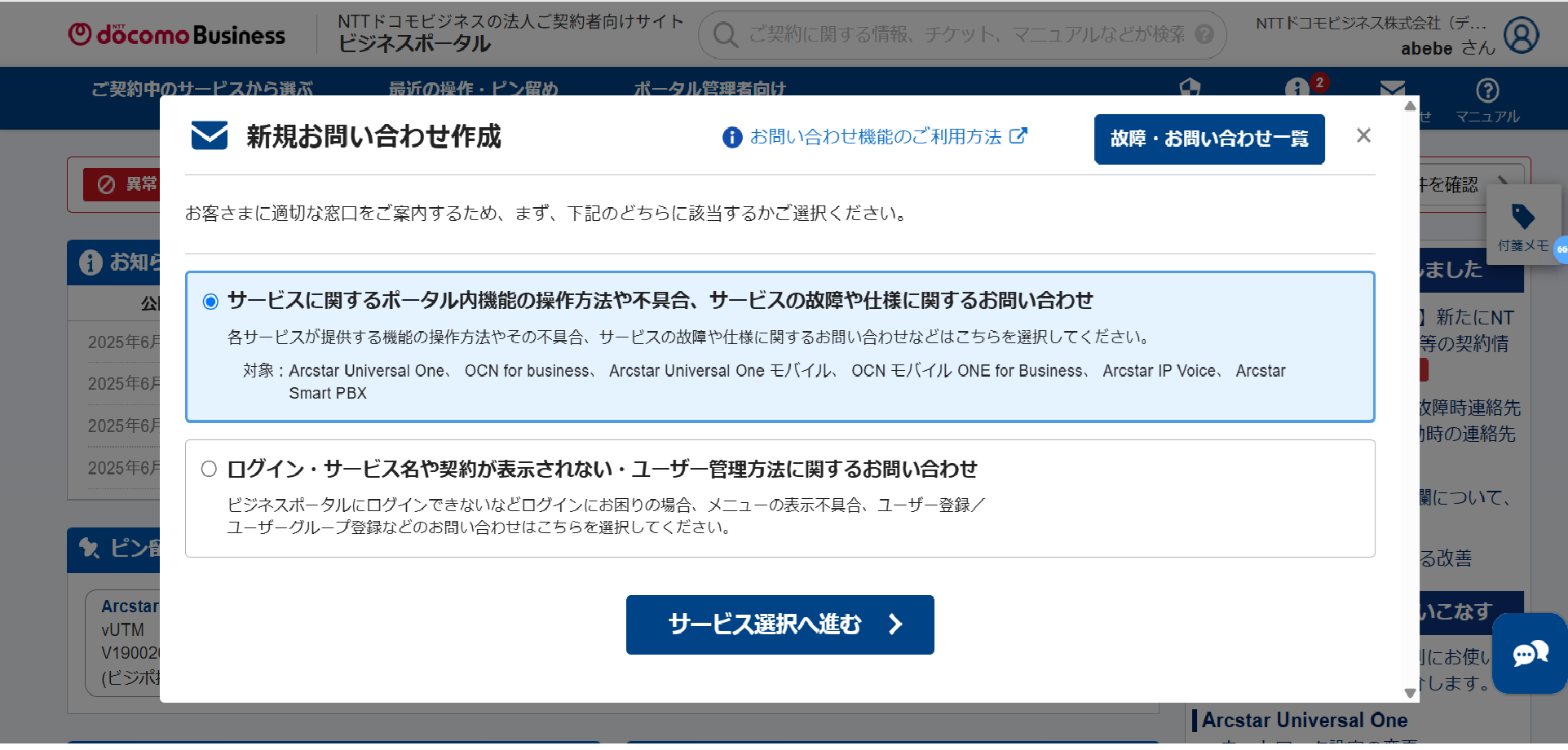This screenshot has height=750, width=1568.
Task: Click the search magnifier icon
Action: (725, 34)
